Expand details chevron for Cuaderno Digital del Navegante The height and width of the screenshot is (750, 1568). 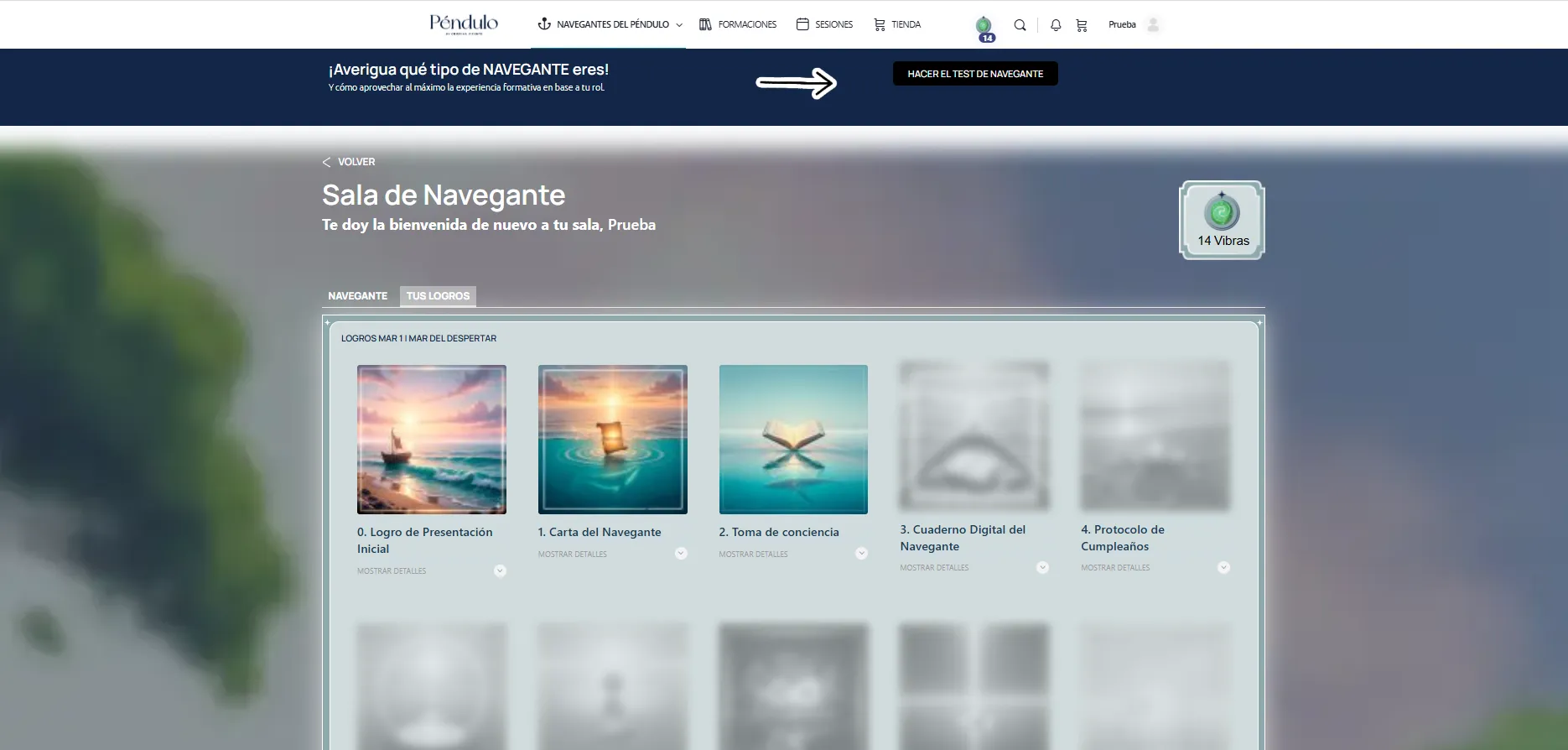pyautogui.click(x=1042, y=568)
